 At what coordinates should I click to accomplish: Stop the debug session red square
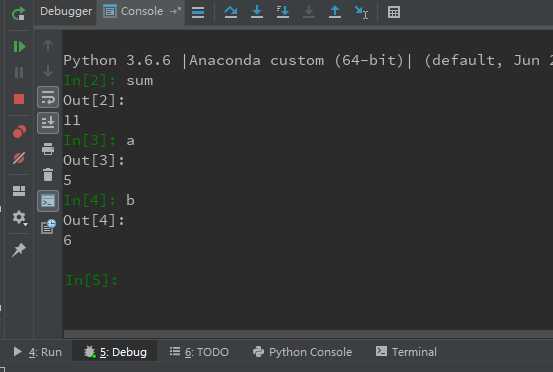19,99
